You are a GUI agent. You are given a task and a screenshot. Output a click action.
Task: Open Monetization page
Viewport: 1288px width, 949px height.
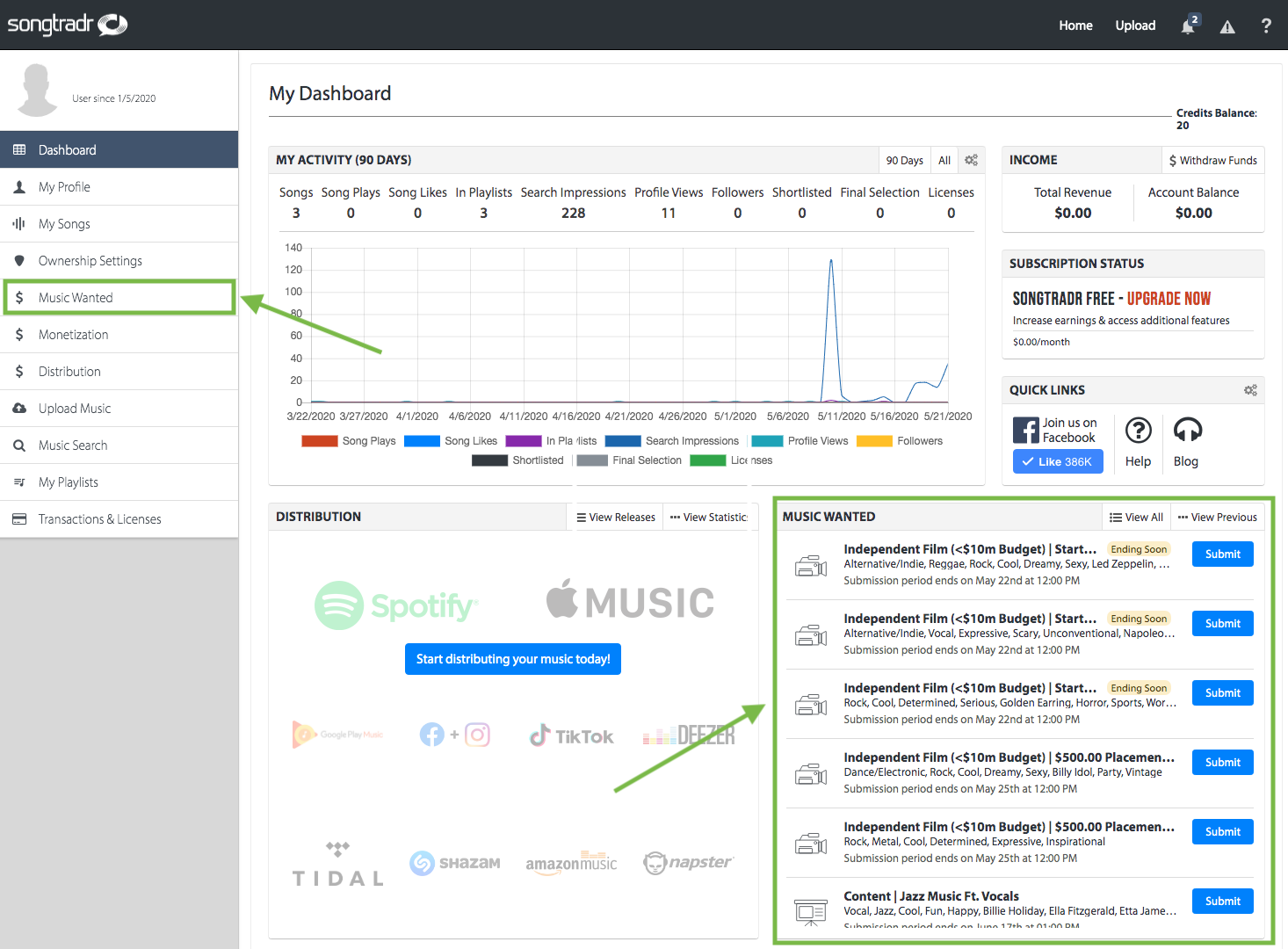(x=119, y=335)
